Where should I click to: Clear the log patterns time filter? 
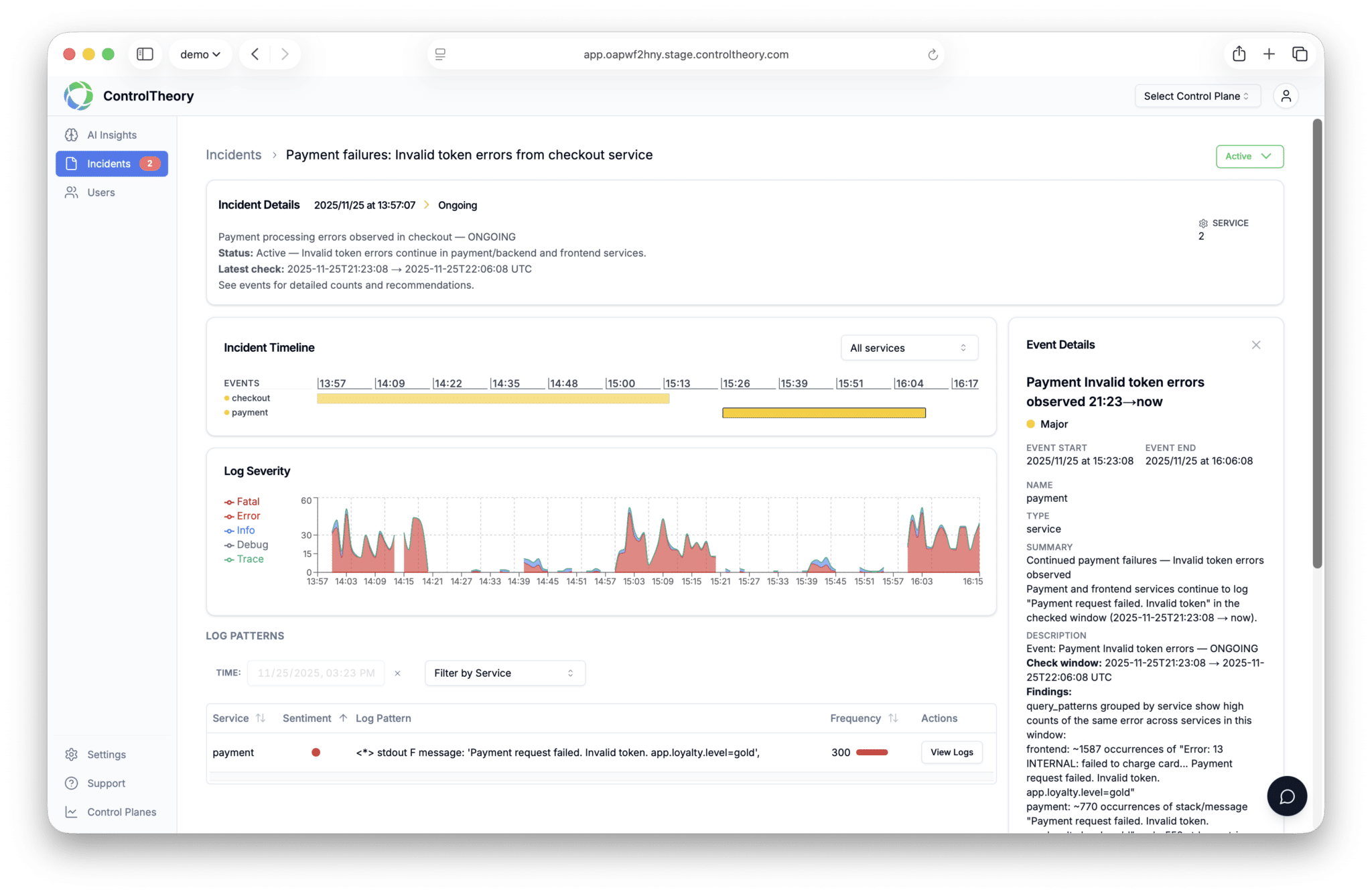(397, 674)
